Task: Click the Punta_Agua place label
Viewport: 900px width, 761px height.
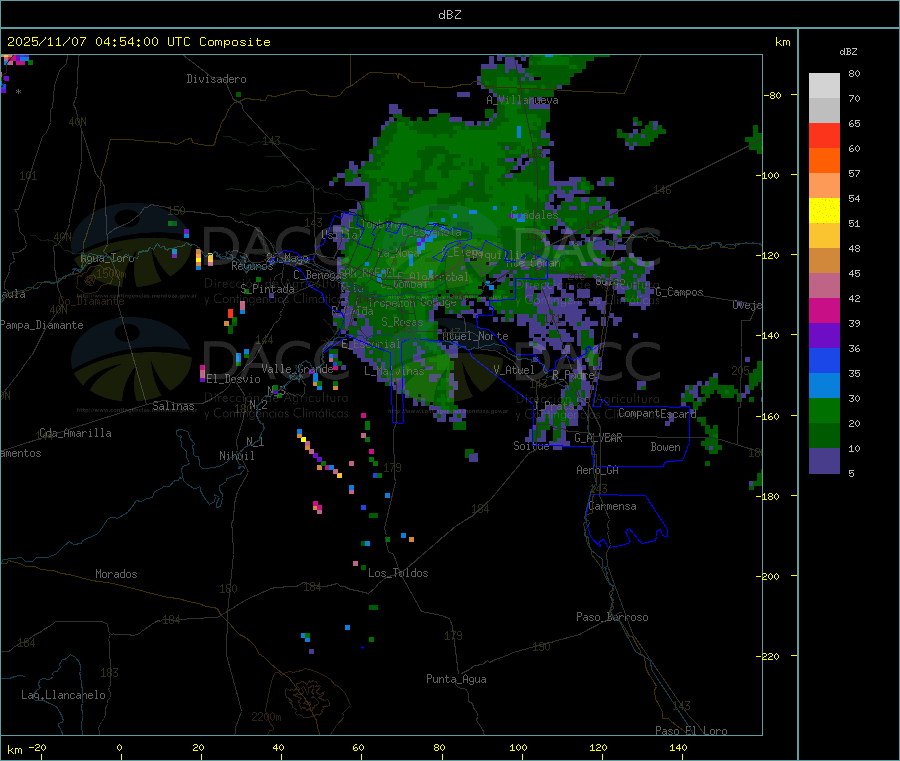Action: (456, 680)
